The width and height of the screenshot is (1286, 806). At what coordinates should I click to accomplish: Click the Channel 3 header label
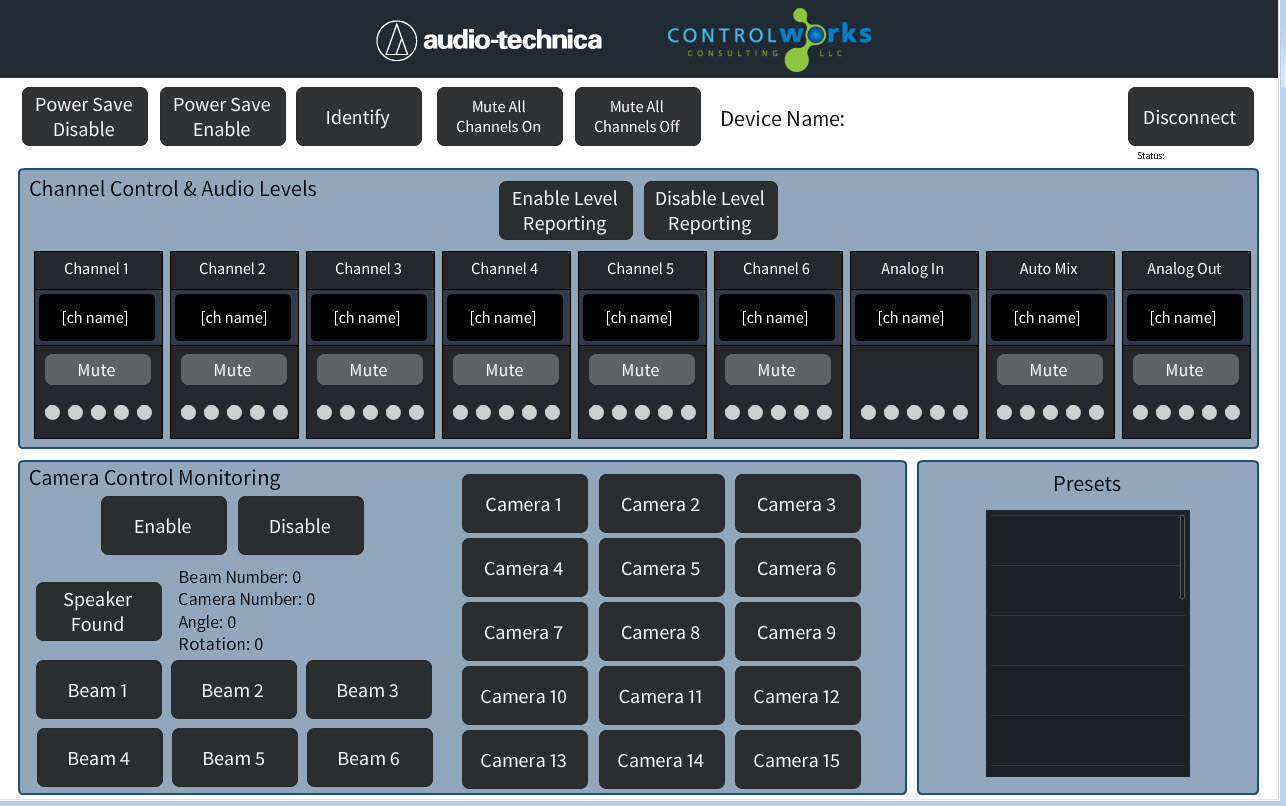pos(369,269)
